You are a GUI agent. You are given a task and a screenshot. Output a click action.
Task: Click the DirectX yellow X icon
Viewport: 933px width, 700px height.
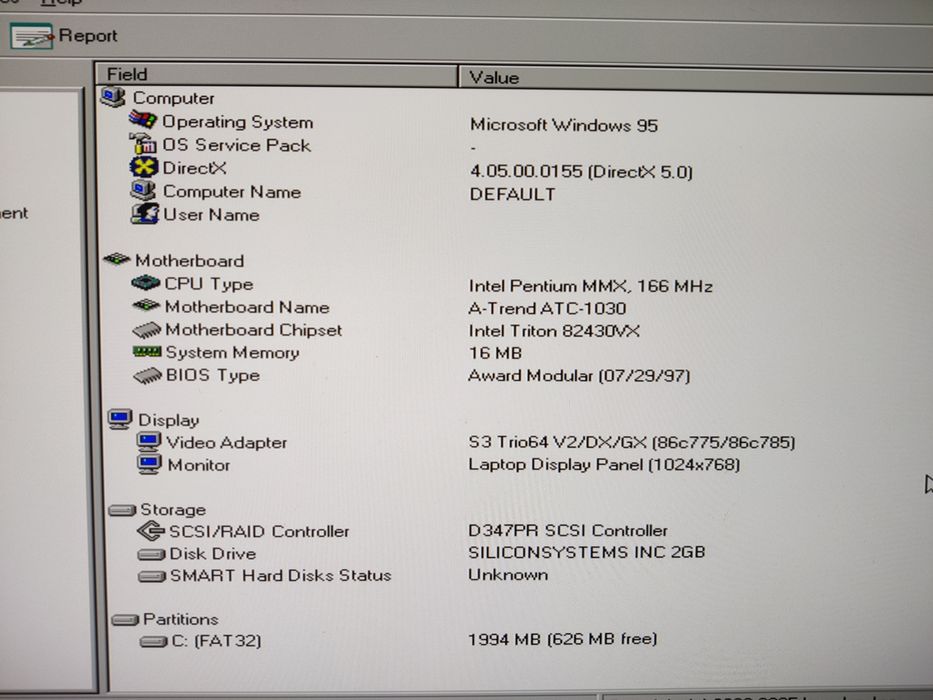(x=144, y=167)
